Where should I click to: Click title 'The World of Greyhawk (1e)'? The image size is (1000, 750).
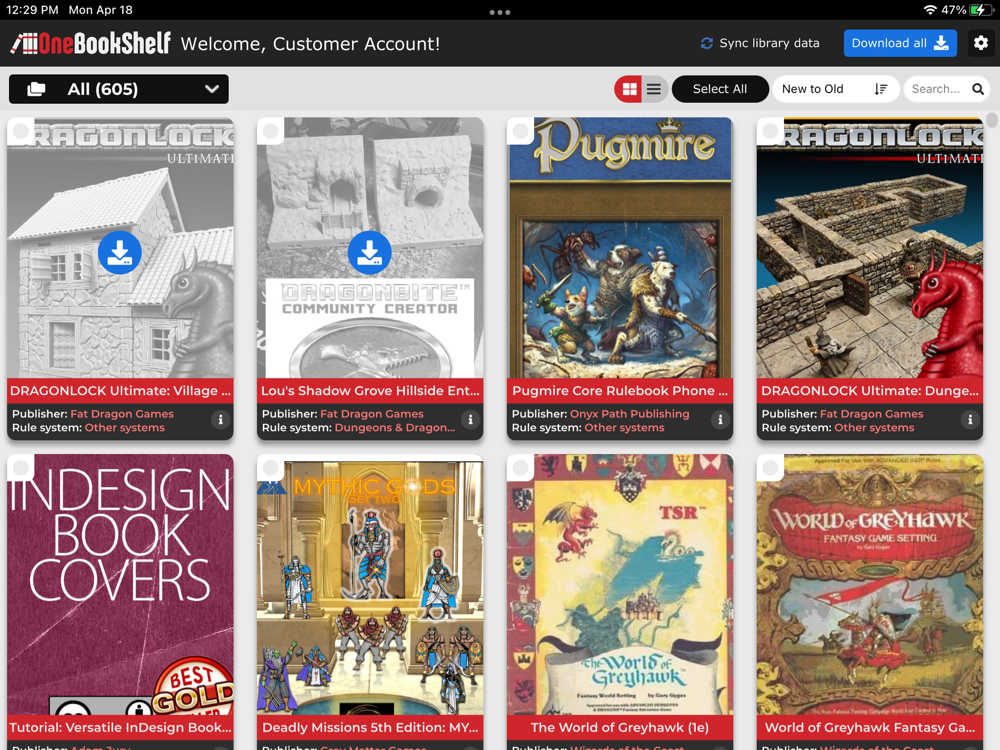click(x=620, y=728)
